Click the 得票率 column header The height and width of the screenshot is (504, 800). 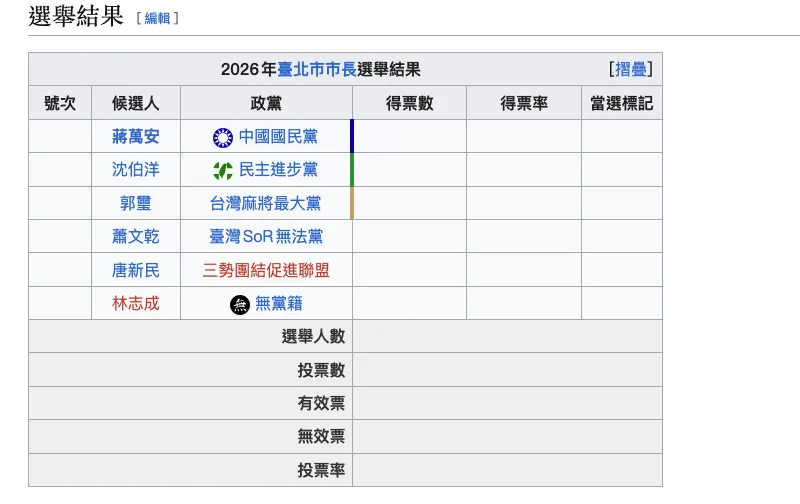pyautogui.click(x=524, y=103)
